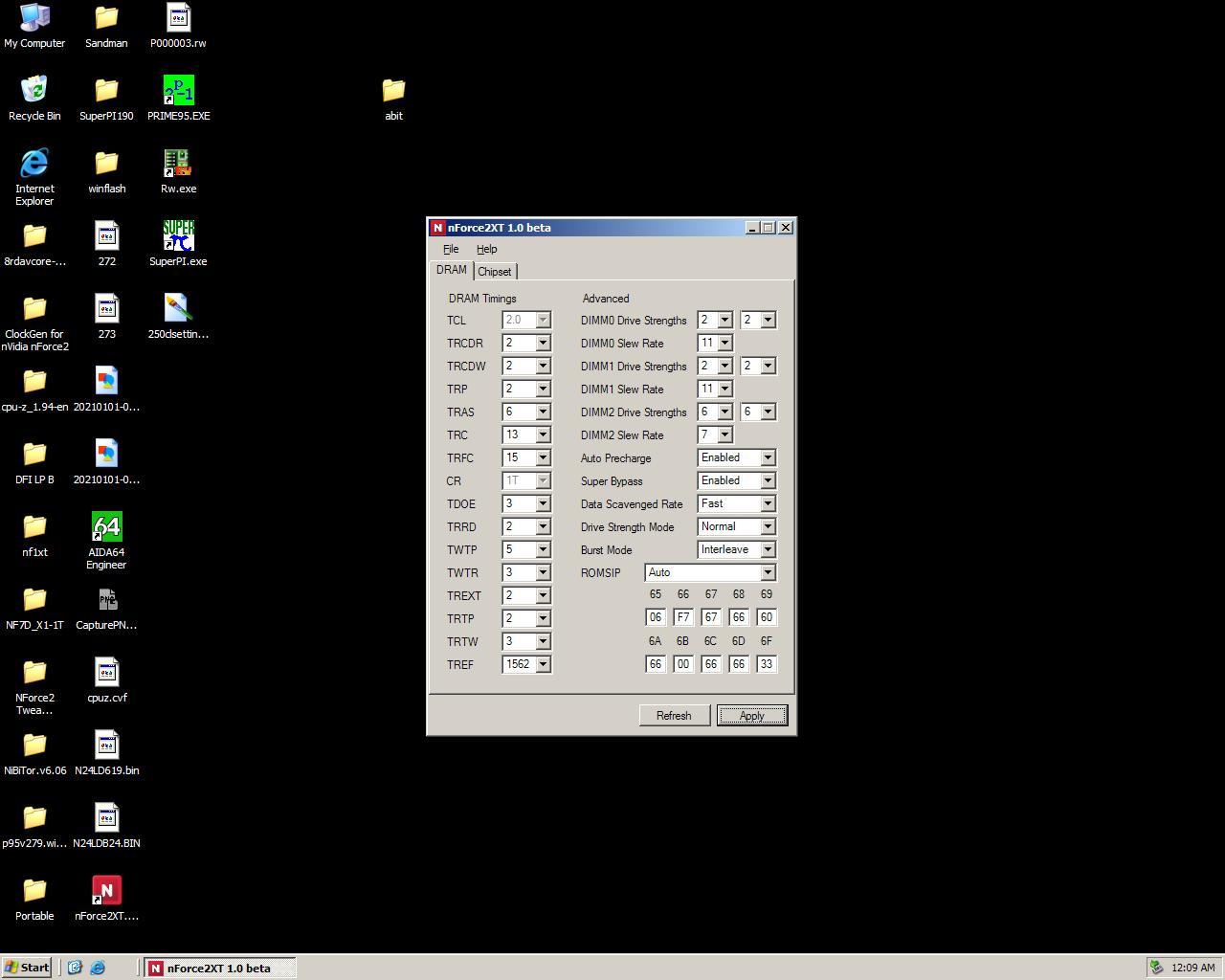Click the Refresh button
The image size is (1225, 980).
[x=674, y=715]
